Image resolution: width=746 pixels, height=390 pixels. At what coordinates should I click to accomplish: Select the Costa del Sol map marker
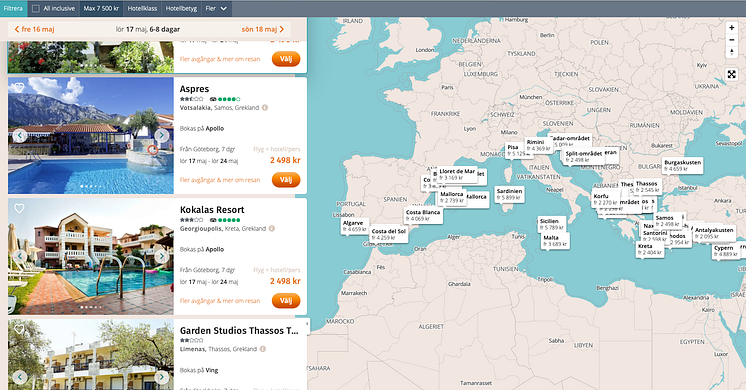coord(389,234)
